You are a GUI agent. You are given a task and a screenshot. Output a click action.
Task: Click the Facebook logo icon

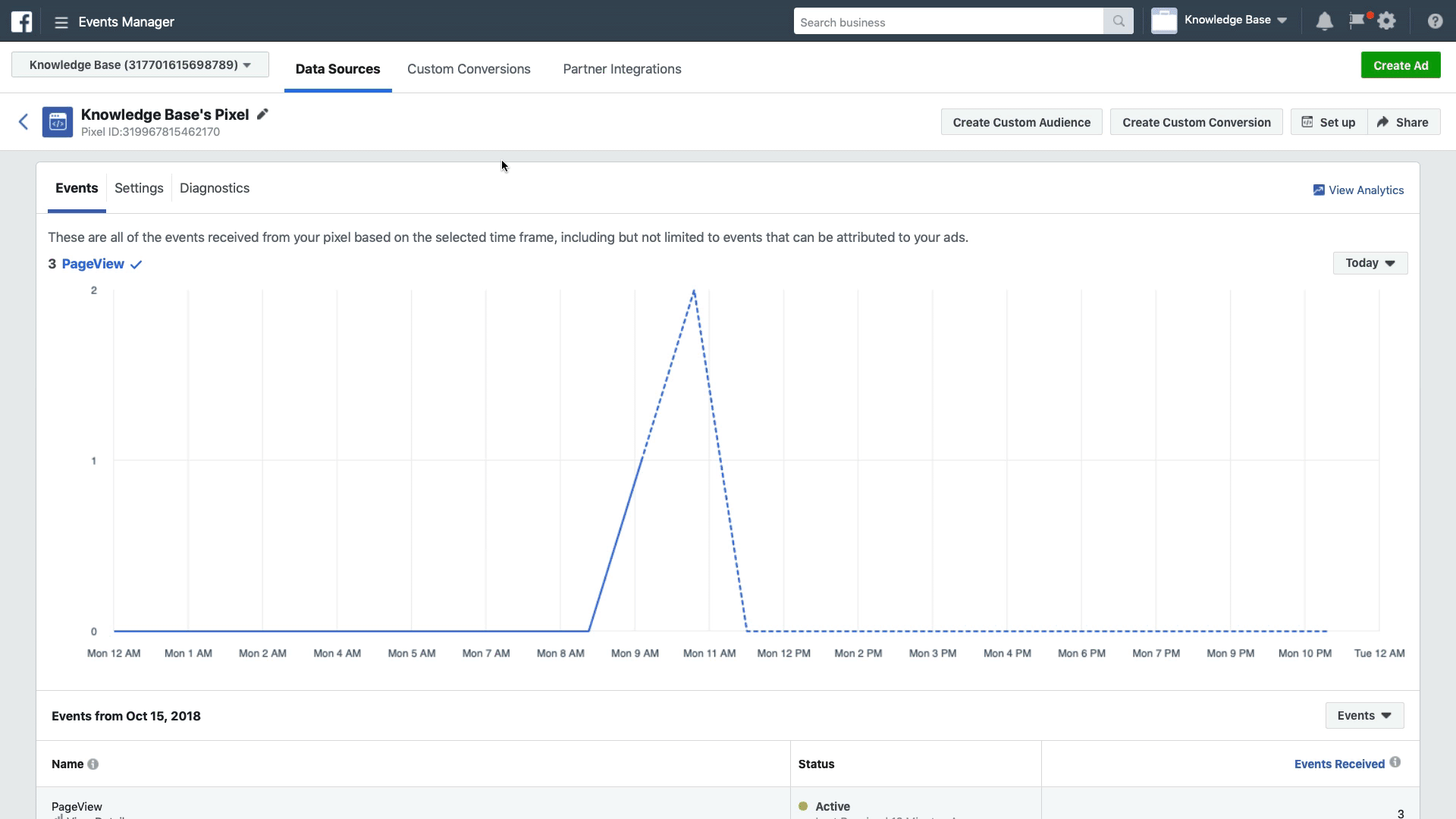[x=22, y=21]
